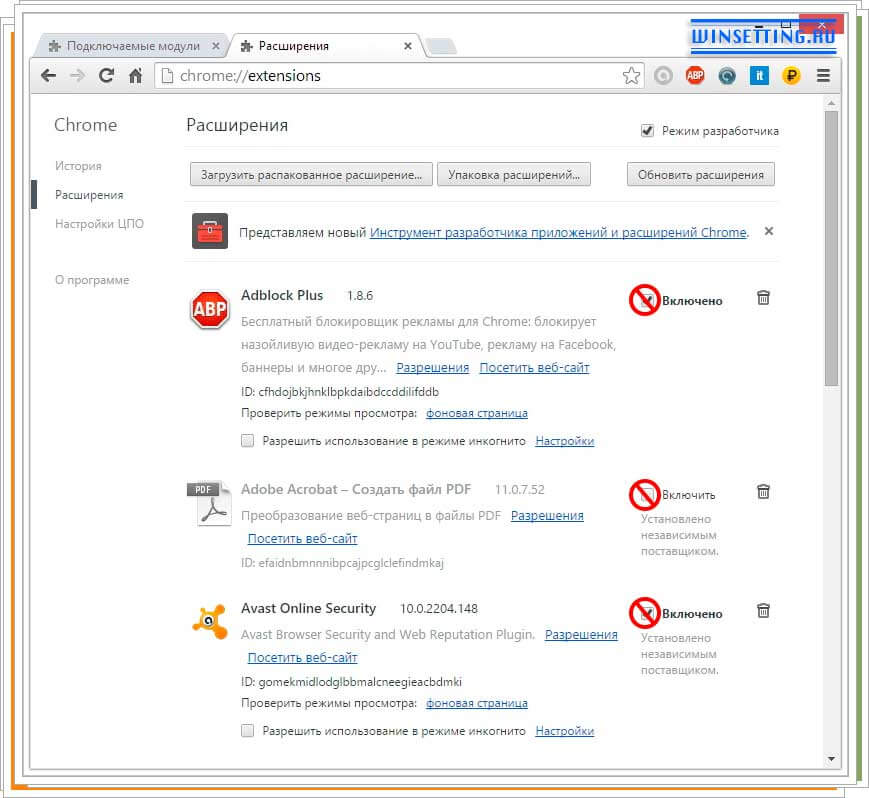Click the Home button in the toolbar
The image size is (869, 798).
[x=135, y=75]
